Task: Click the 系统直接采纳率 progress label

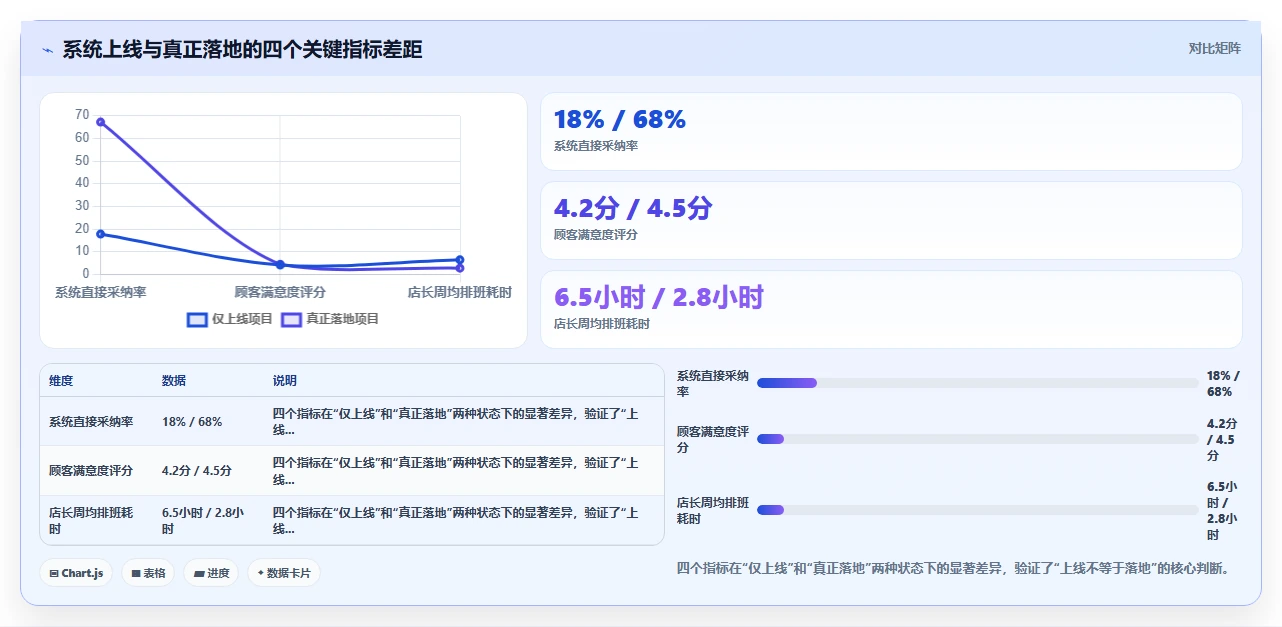Action: [713, 384]
